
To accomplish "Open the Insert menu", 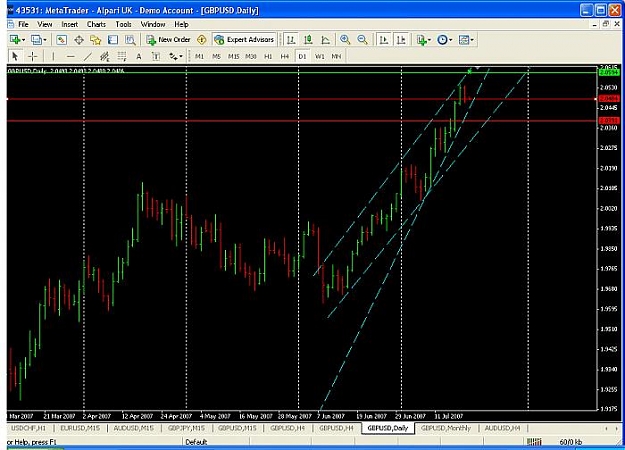I will [x=70, y=24].
